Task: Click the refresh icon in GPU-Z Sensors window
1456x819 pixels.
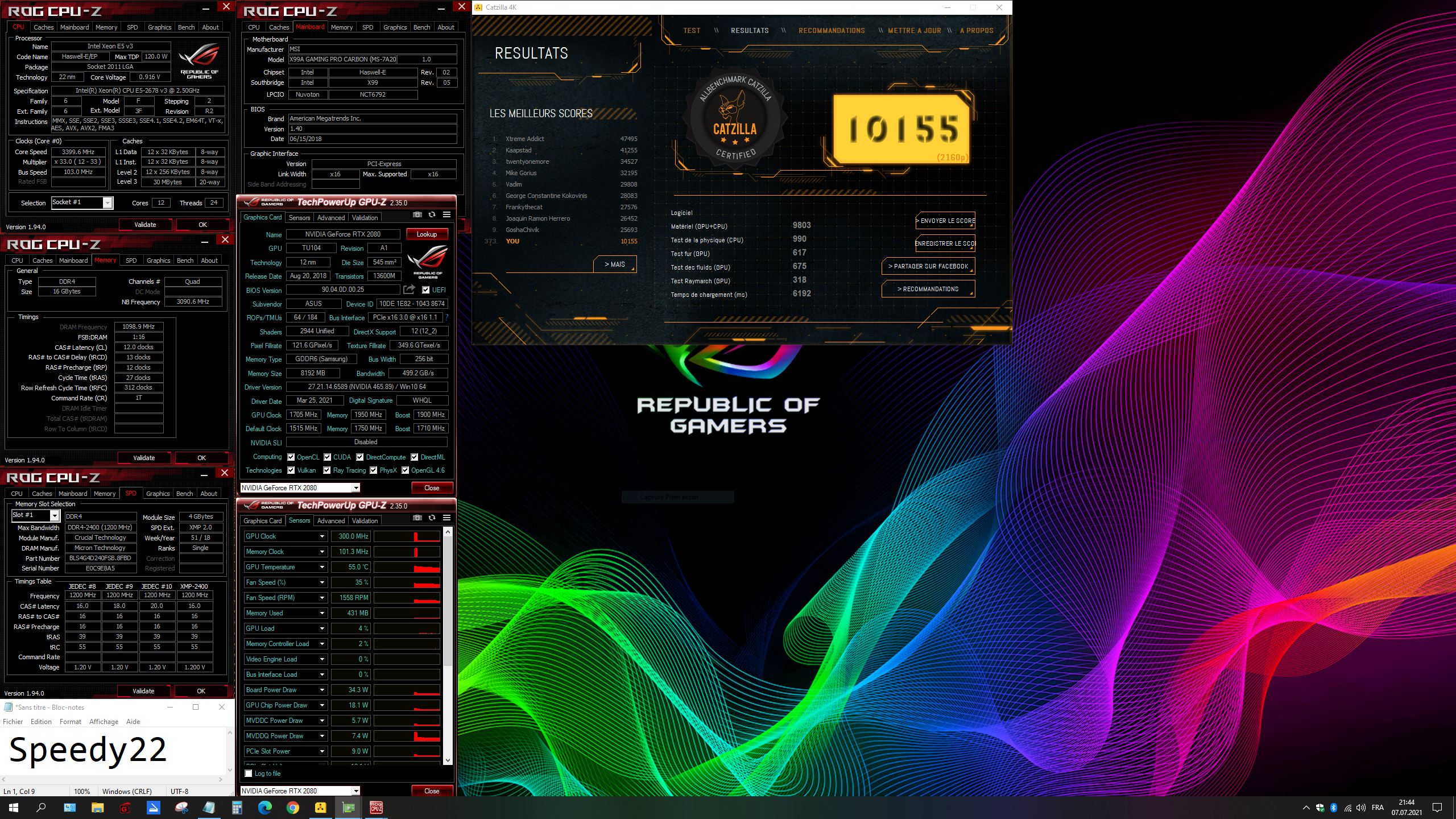Action: pos(432,518)
